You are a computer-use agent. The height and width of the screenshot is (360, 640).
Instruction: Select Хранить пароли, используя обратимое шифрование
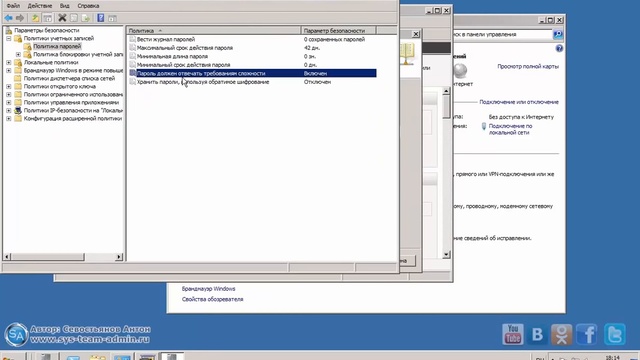click(x=203, y=82)
